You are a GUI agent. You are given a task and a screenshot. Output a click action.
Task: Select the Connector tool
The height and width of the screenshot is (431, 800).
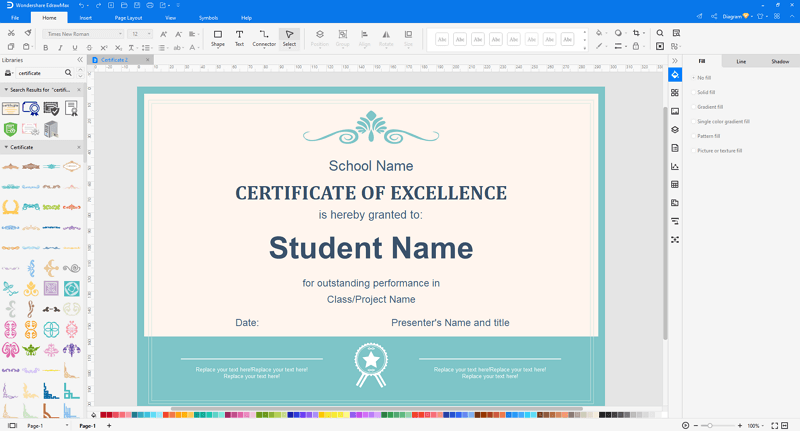point(264,38)
